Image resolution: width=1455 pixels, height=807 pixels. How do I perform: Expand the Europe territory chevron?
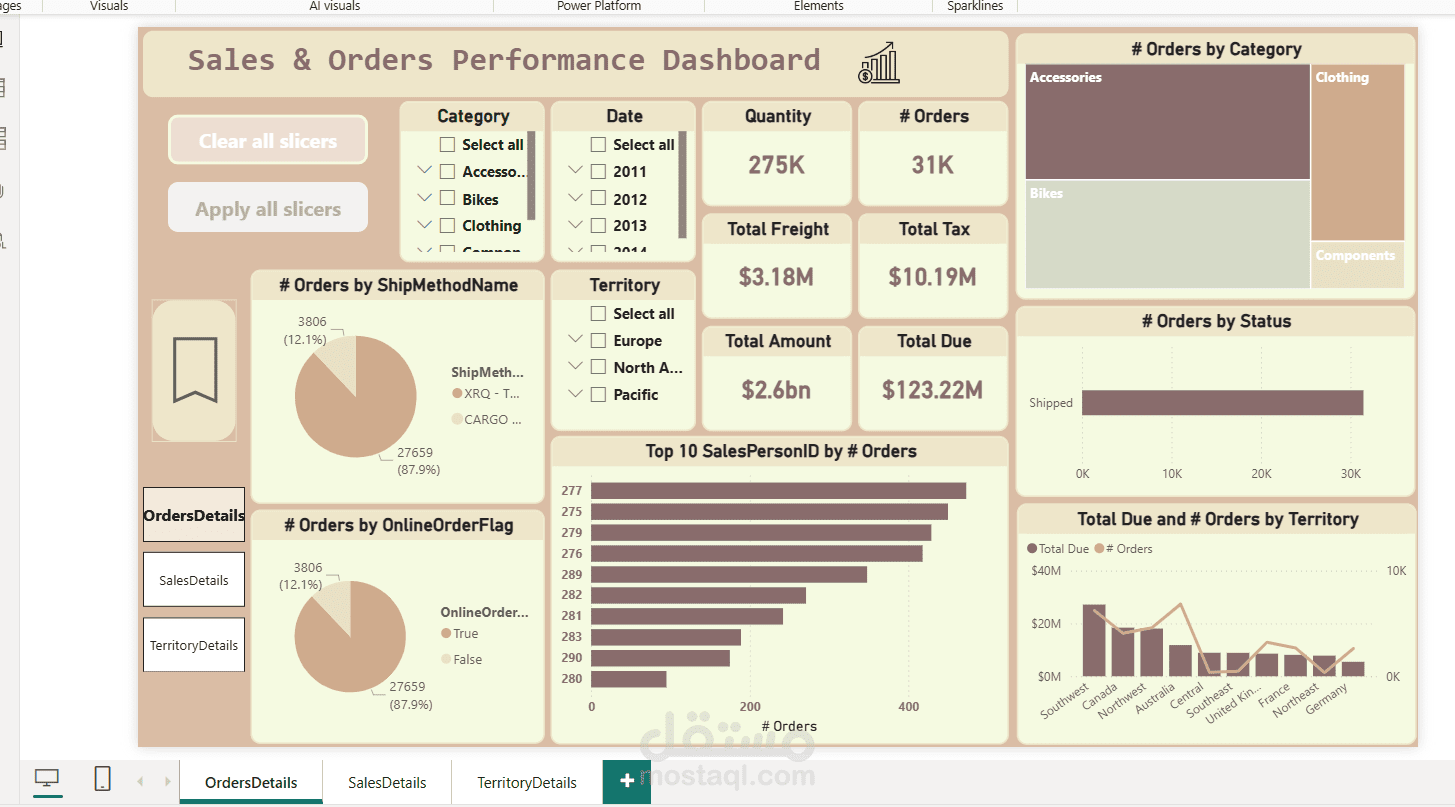coord(575,340)
